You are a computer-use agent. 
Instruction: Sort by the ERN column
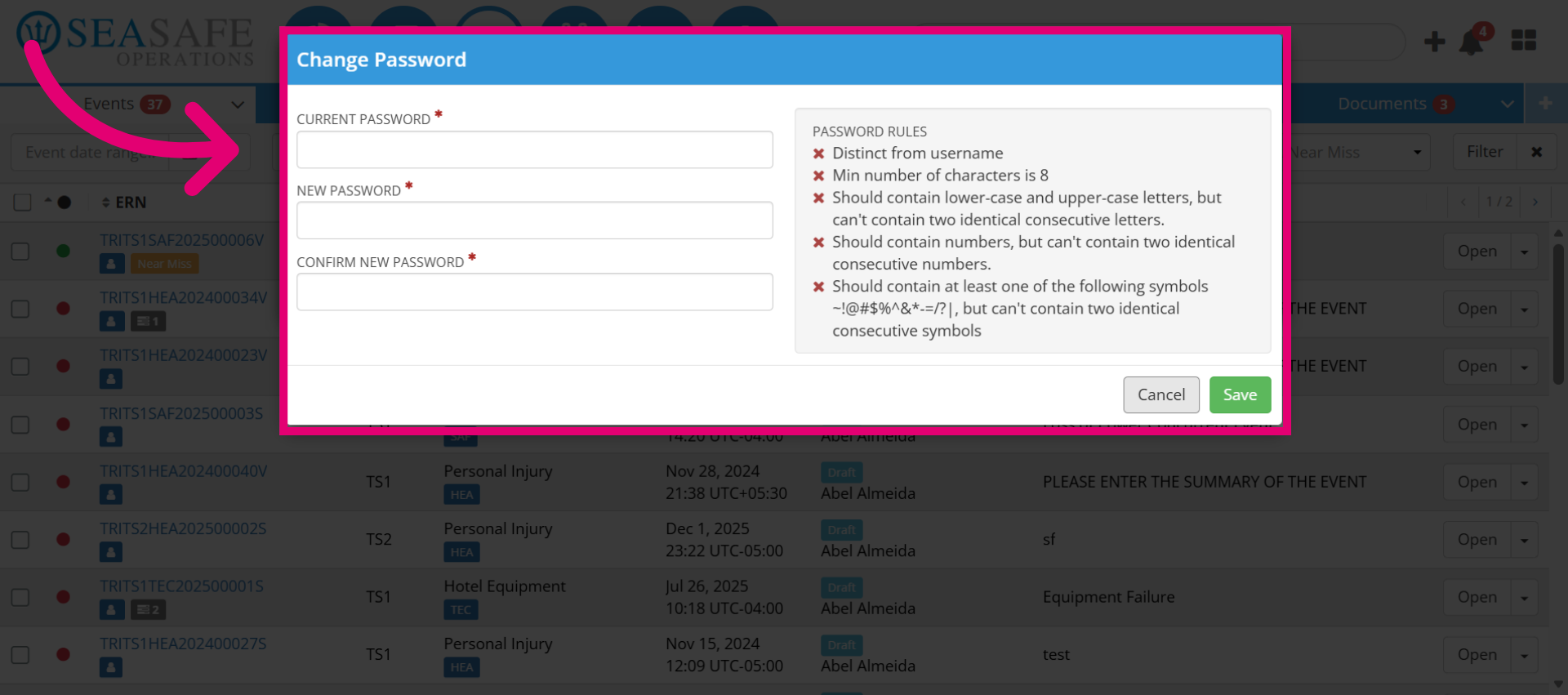tap(124, 203)
